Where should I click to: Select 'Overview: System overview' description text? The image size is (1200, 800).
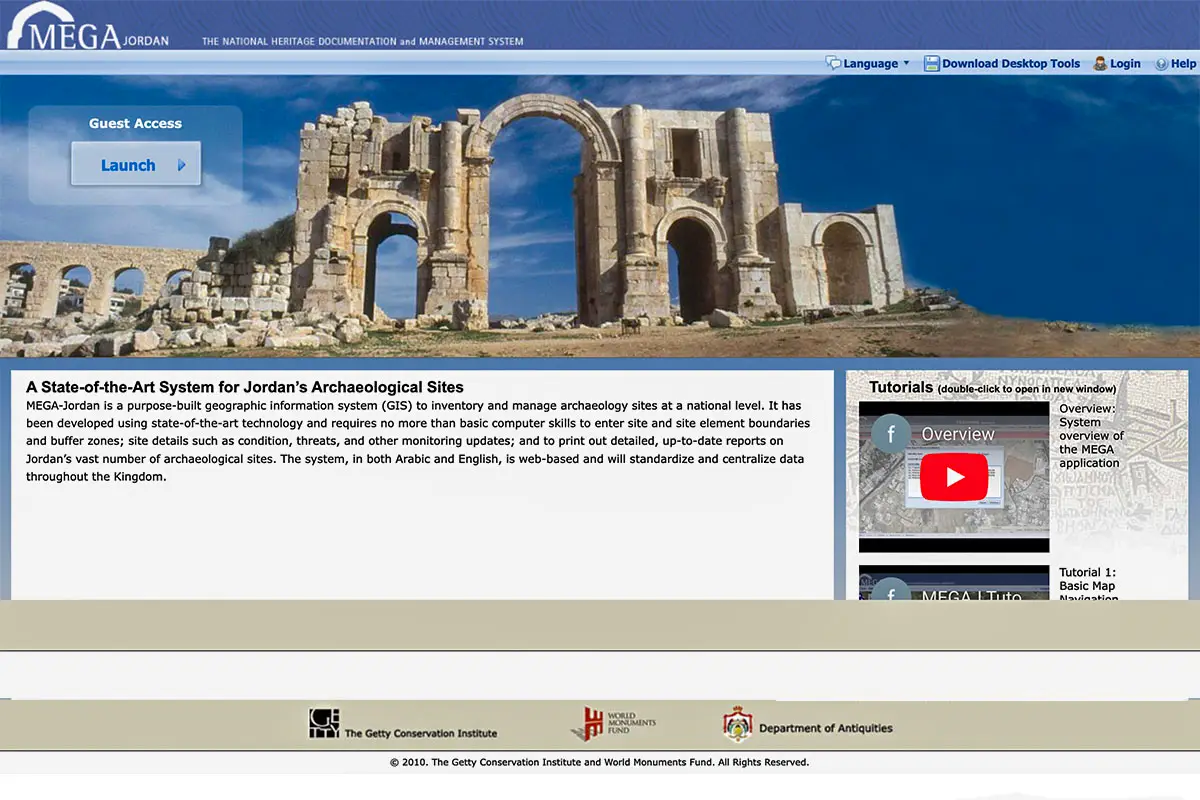[x=1092, y=436]
